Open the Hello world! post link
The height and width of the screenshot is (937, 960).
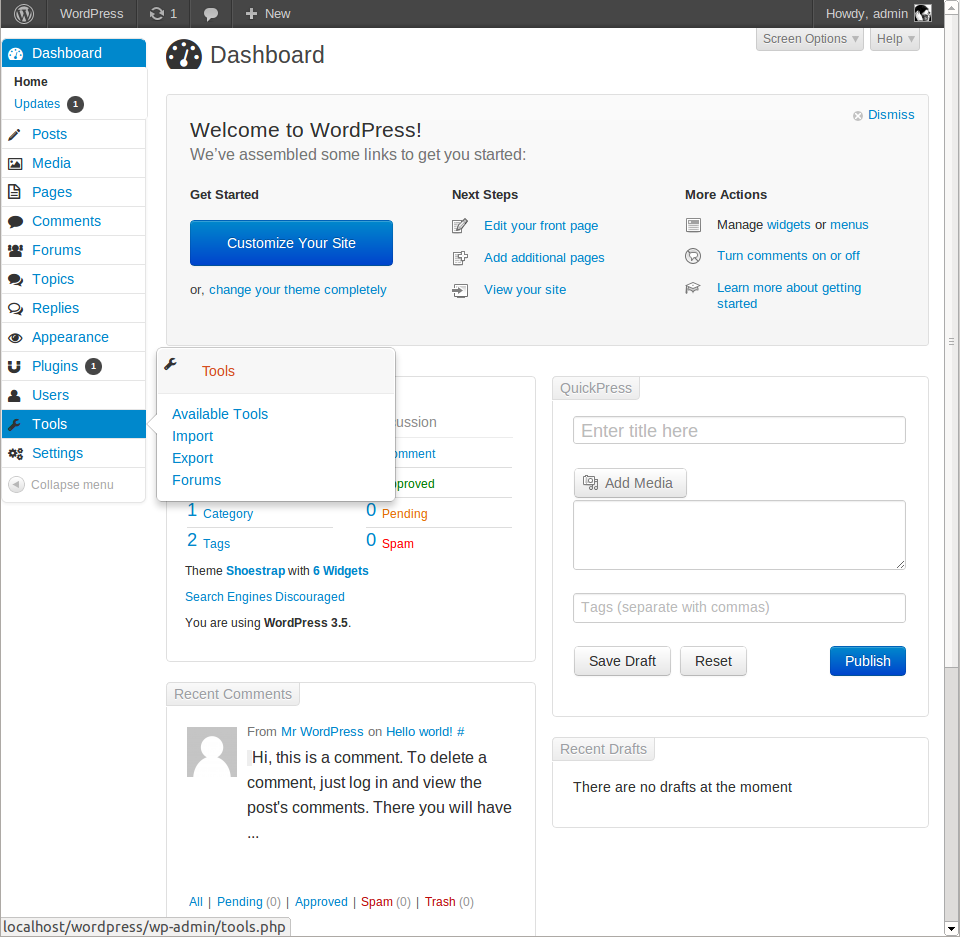point(419,732)
